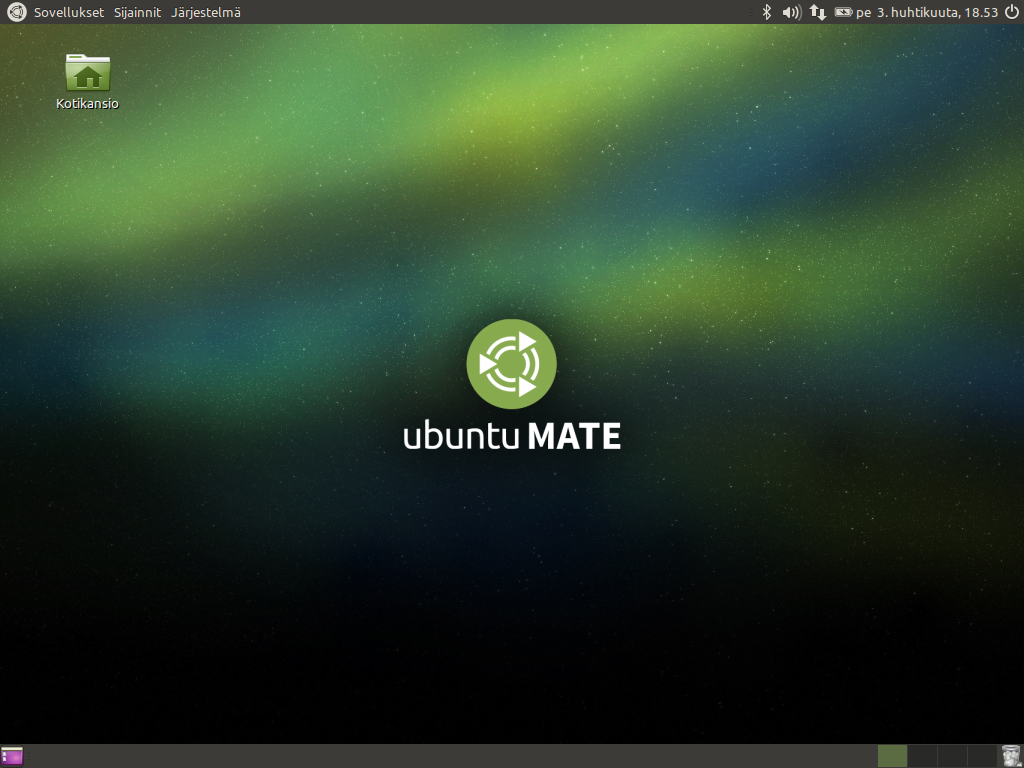The width and height of the screenshot is (1024, 768).
Task: Click the Ubuntu MATE logo in top panel
Action: [x=16, y=12]
